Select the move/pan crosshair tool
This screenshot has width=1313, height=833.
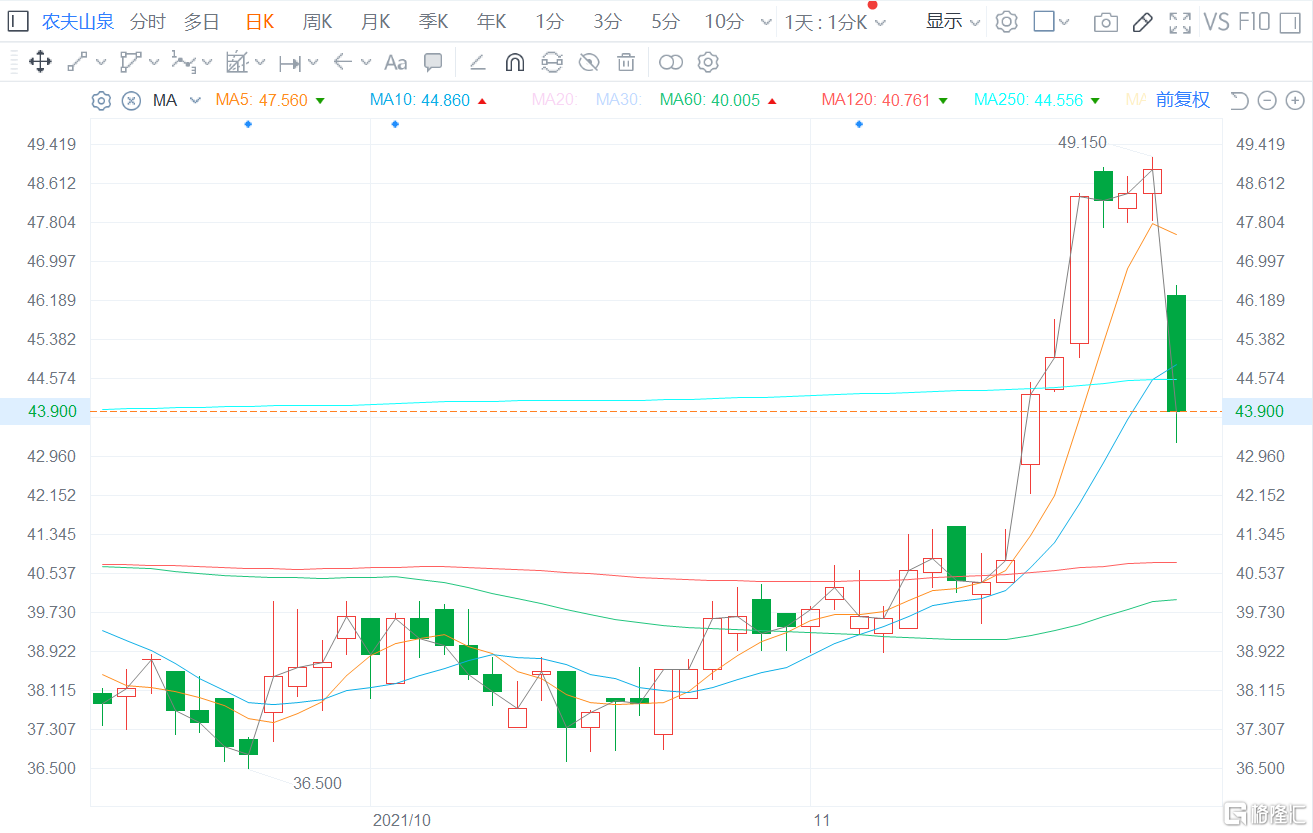pyautogui.click(x=40, y=62)
